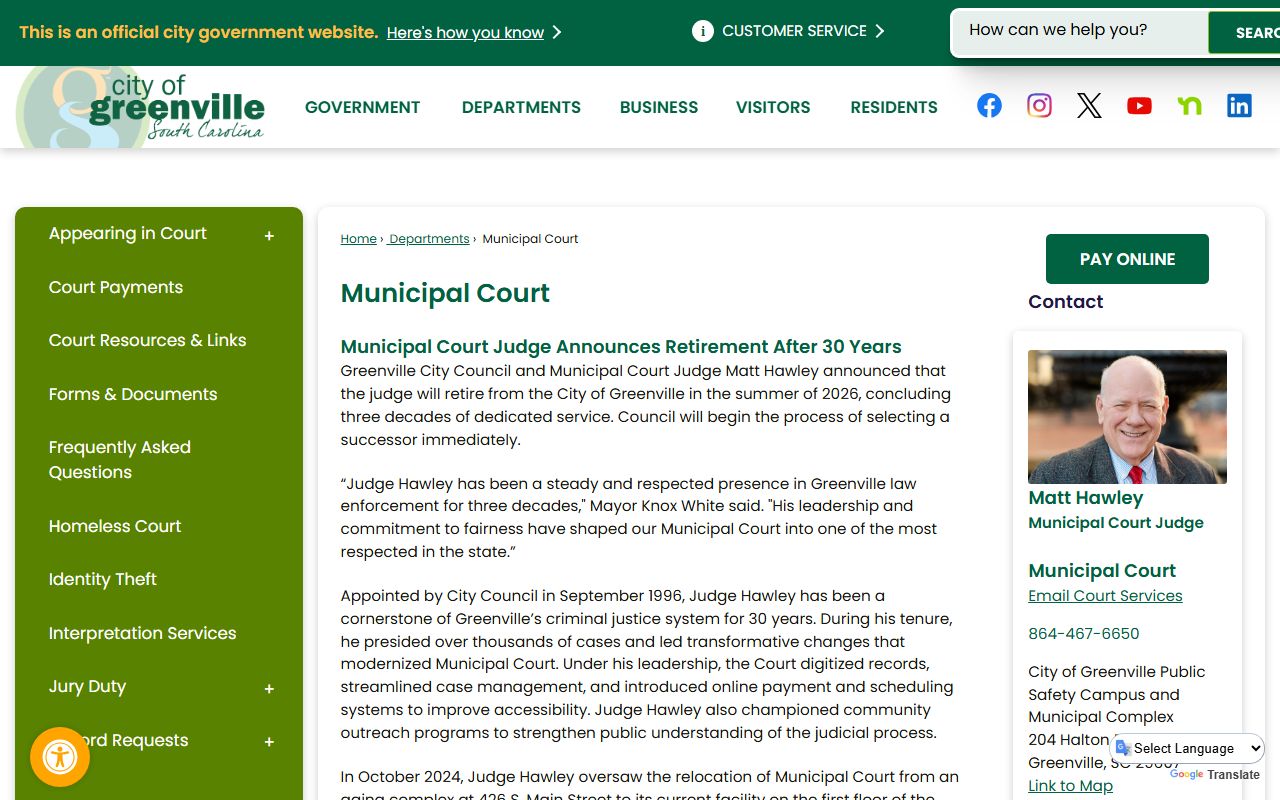Expand the Record Requests submenu
The width and height of the screenshot is (1280, 800).
[x=269, y=742]
